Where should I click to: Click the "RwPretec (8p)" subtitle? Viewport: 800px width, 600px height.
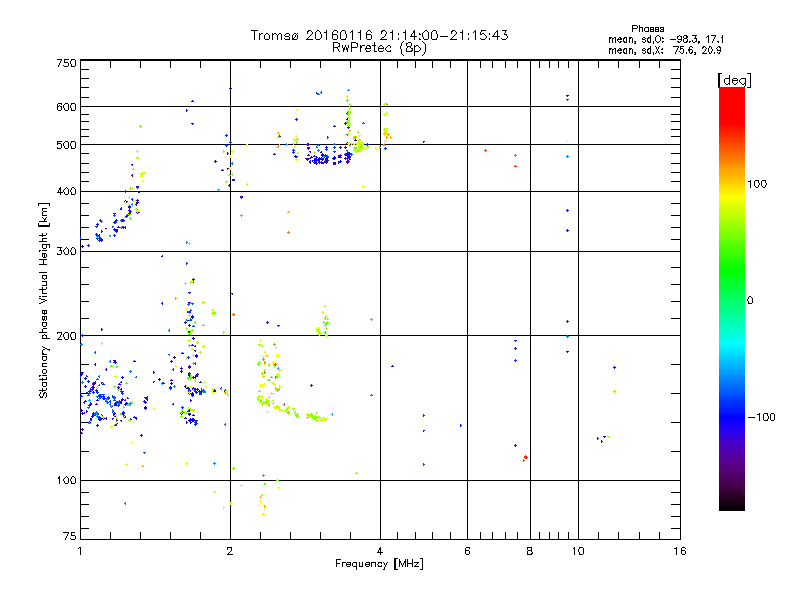379,48
